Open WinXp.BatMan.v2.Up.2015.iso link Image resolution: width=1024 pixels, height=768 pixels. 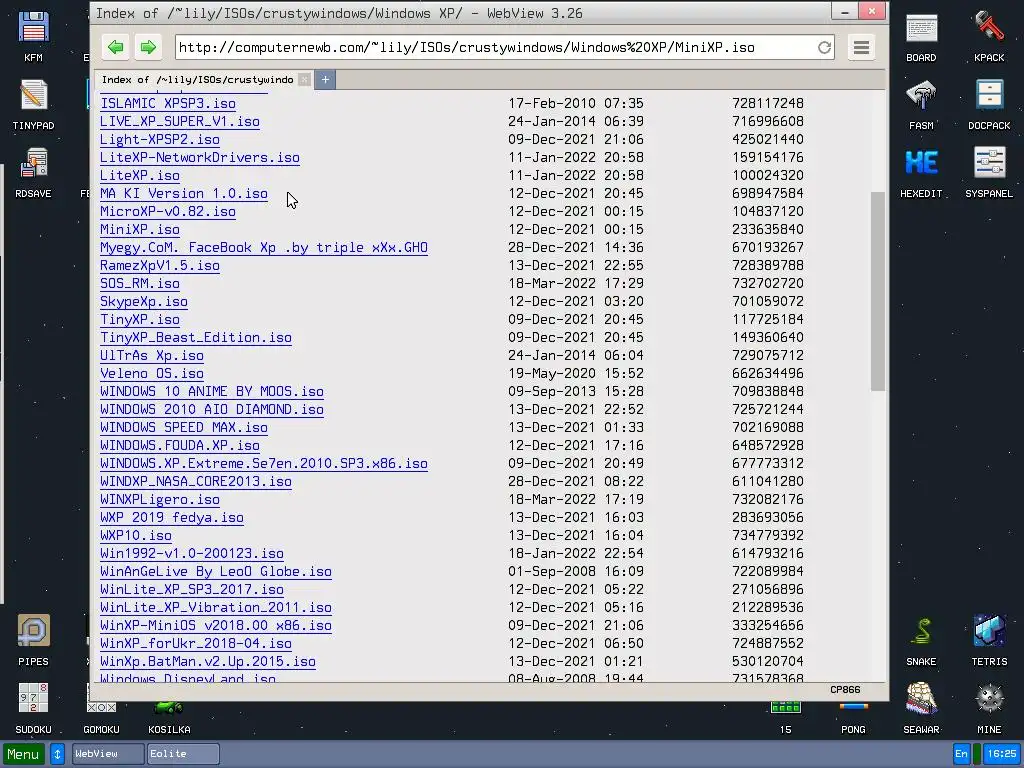(208, 662)
